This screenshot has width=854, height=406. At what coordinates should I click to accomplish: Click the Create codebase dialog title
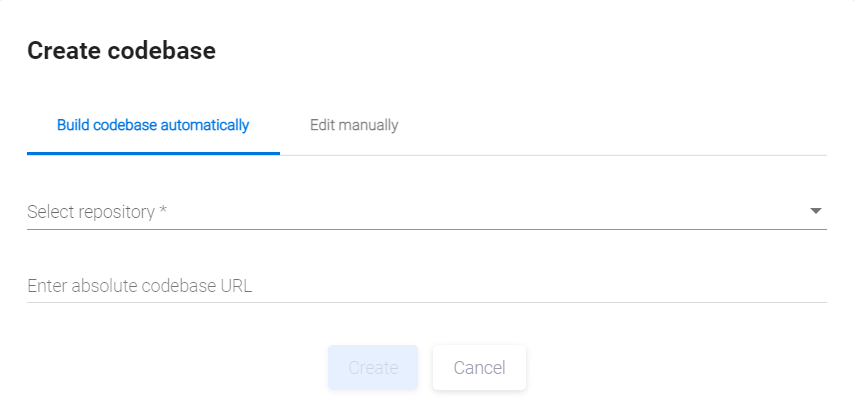click(x=121, y=51)
